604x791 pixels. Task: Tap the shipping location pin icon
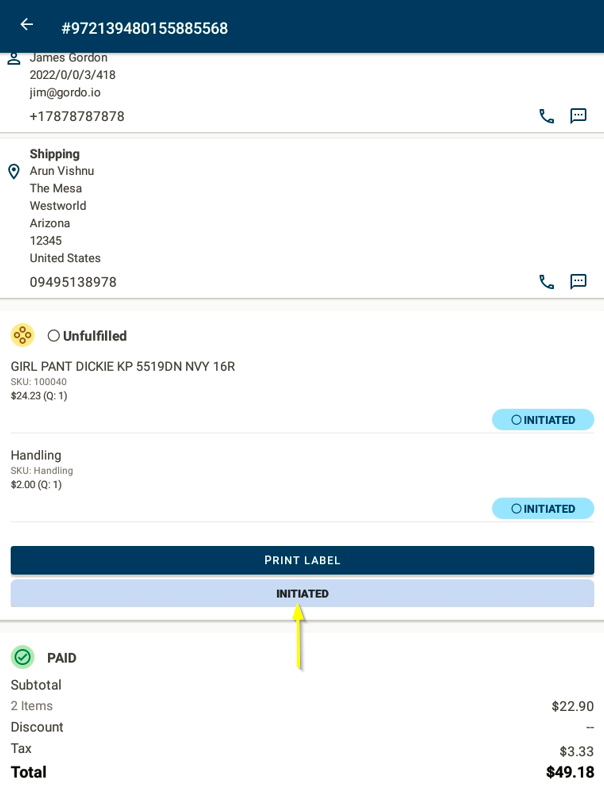(14, 172)
